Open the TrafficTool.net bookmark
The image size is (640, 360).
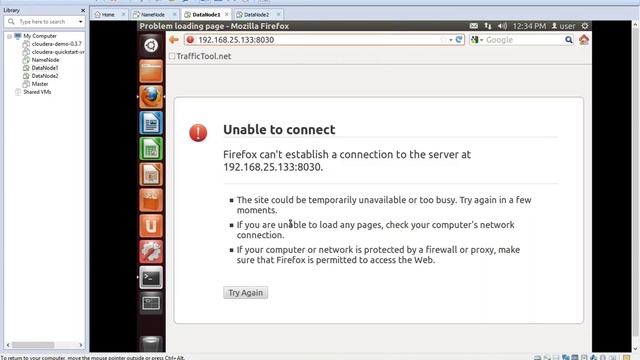pos(200,56)
